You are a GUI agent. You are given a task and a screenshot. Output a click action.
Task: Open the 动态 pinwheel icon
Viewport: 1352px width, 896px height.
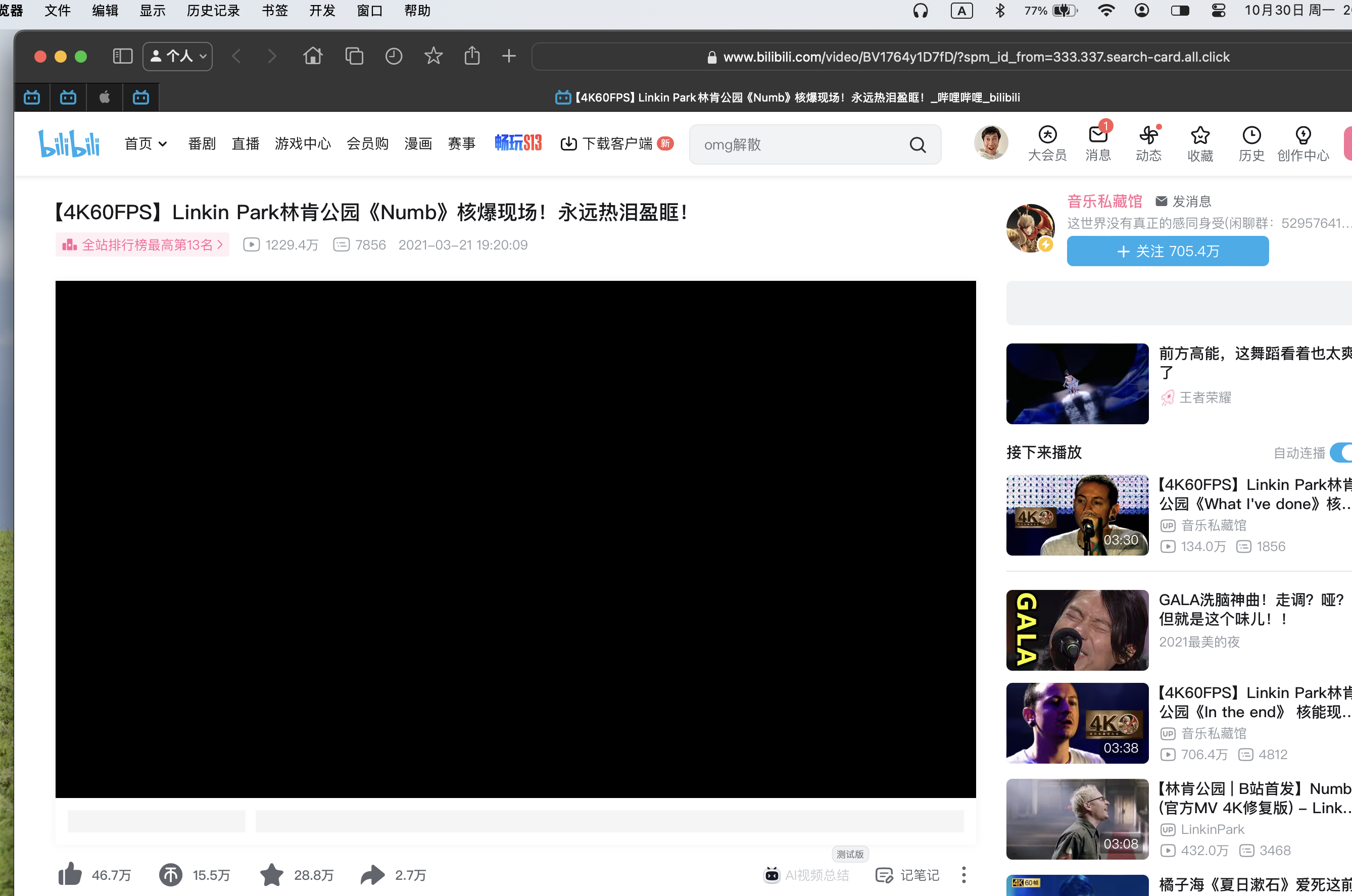(1148, 135)
